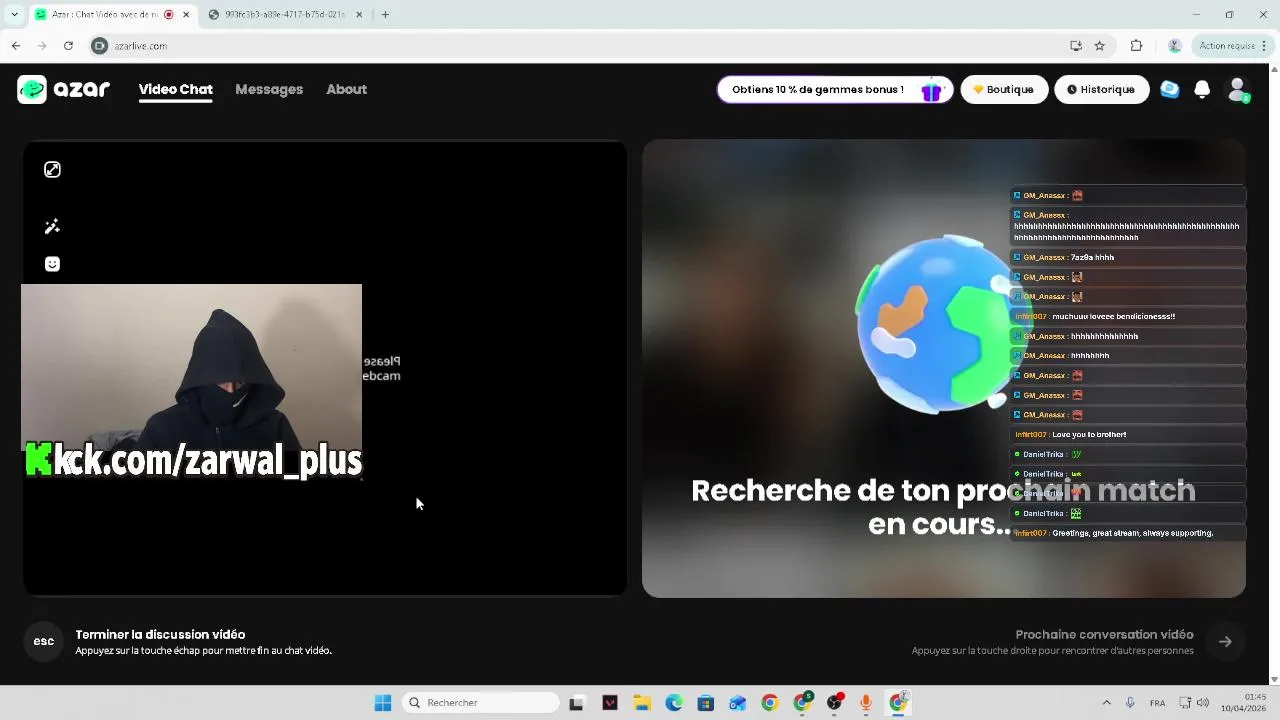Click message 'muchuuu loveee bendicionesss!!'

coord(1128,316)
